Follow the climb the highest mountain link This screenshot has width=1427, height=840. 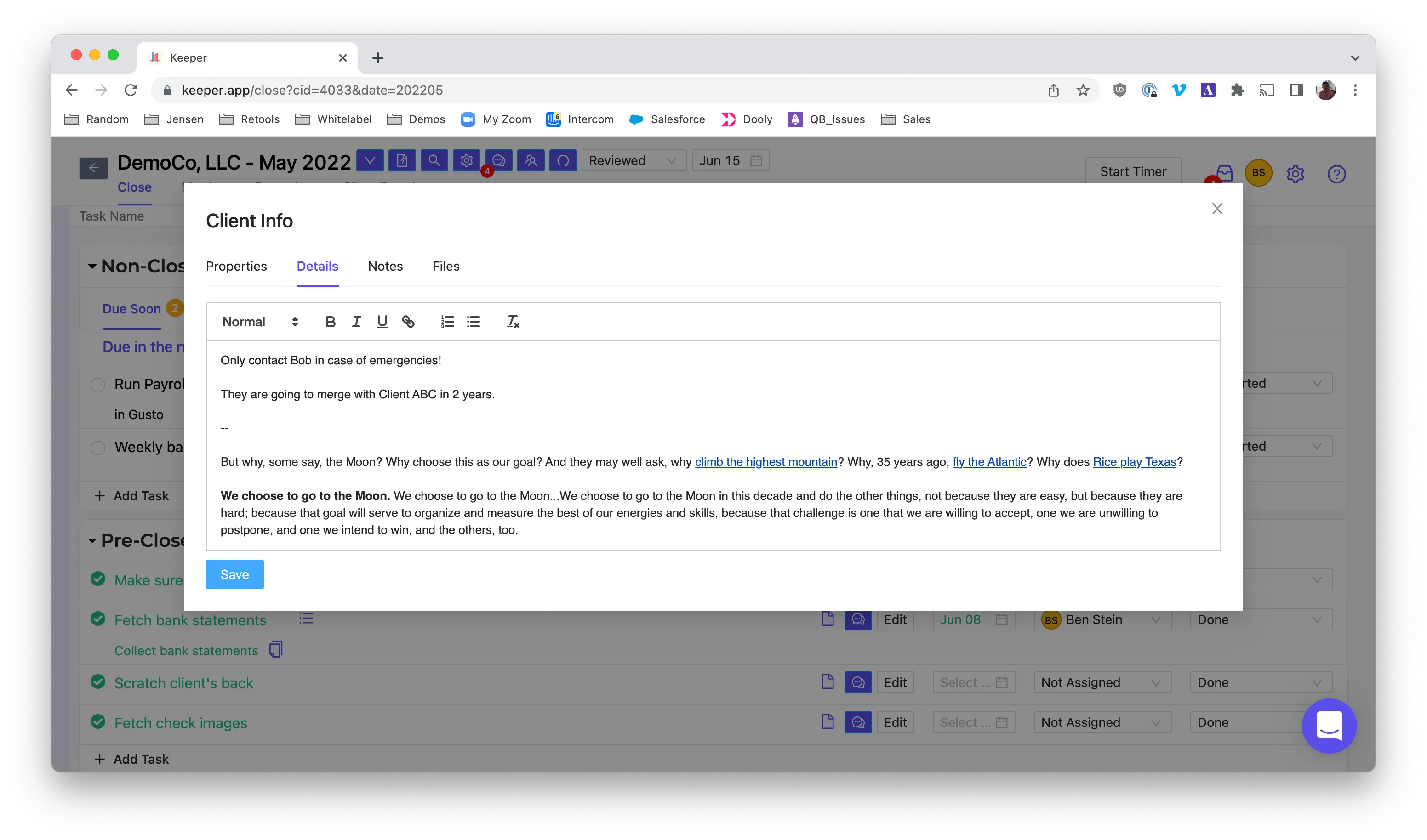[765, 462]
